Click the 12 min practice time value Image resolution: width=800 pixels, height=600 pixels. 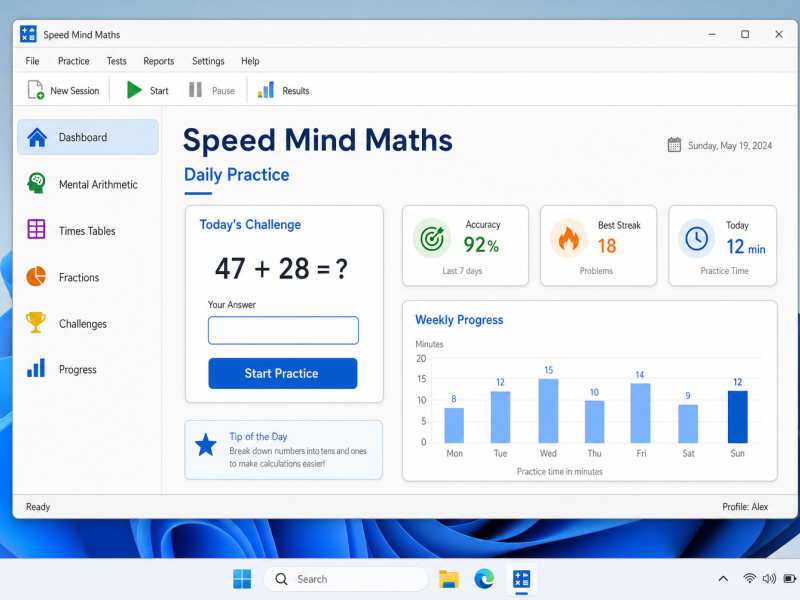pyautogui.click(x=746, y=247)
